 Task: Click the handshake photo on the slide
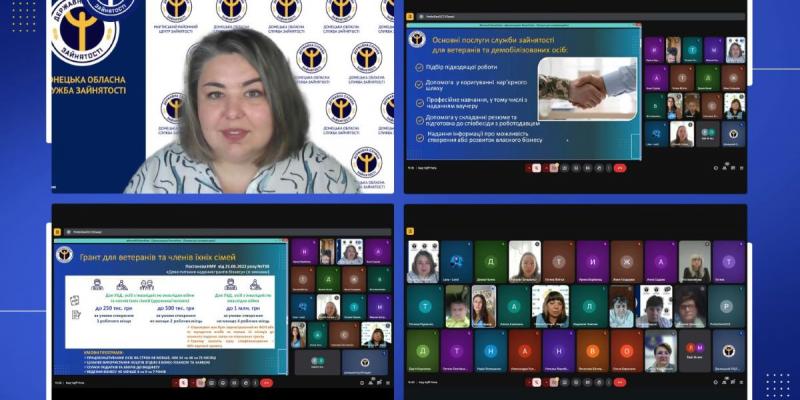click(x=587, y=89)
